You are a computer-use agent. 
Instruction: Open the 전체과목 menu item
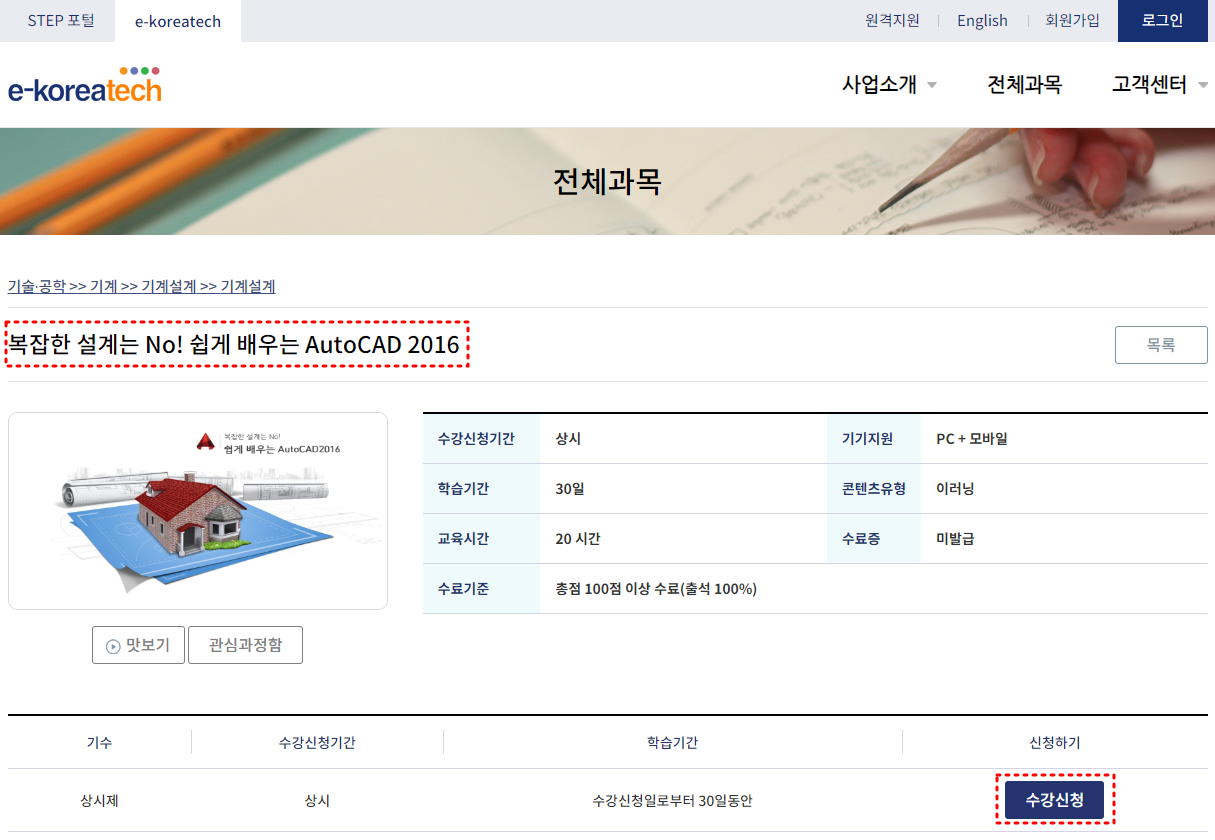[x=1024, y=85]
